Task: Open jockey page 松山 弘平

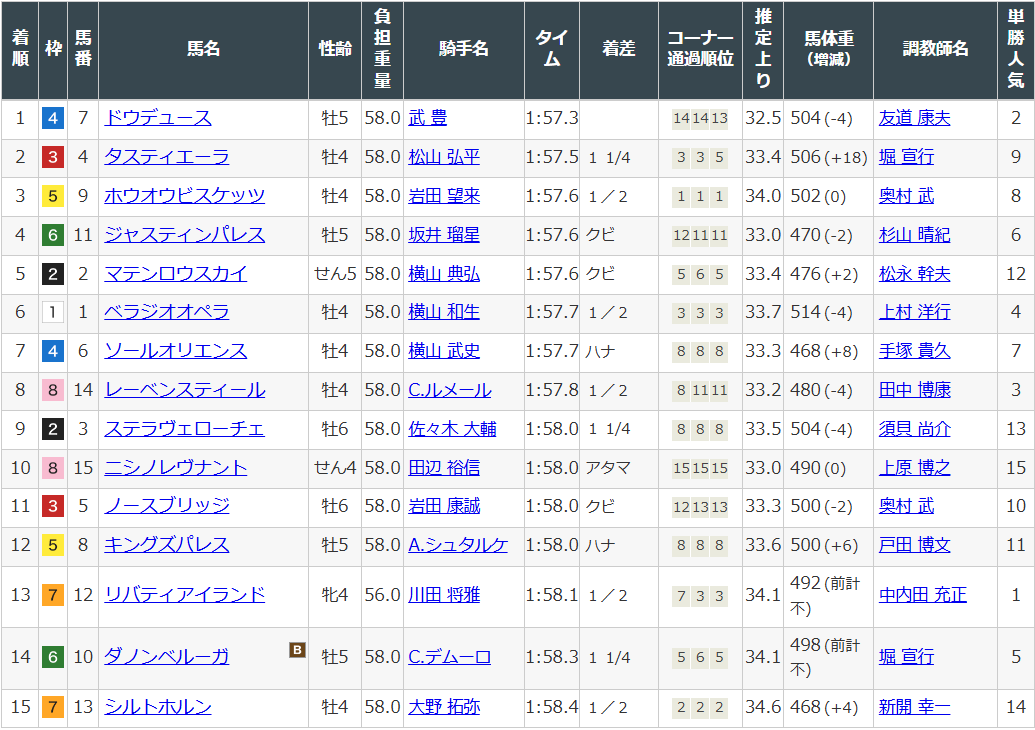Action: click(x=444, y=157)
